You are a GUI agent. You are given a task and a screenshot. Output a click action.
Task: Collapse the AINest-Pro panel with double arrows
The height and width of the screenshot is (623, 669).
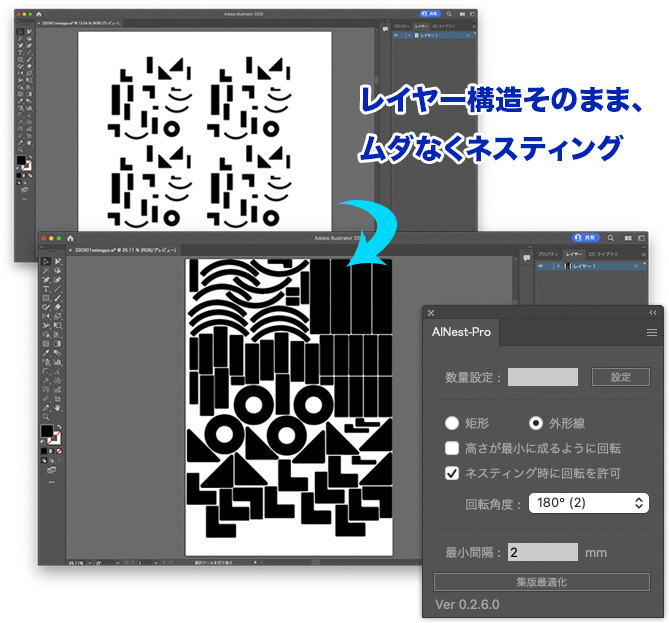point(652,313)
